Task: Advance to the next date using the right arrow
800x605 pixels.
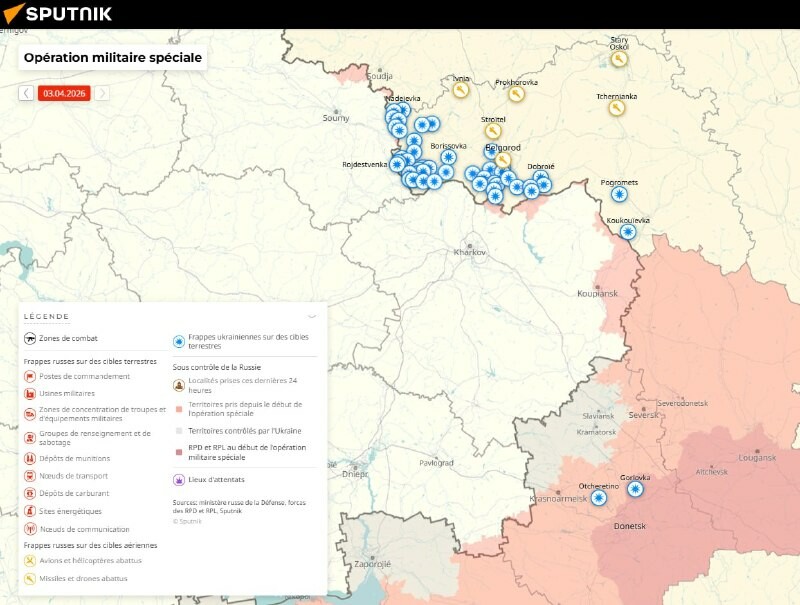Action: [102, 93]
